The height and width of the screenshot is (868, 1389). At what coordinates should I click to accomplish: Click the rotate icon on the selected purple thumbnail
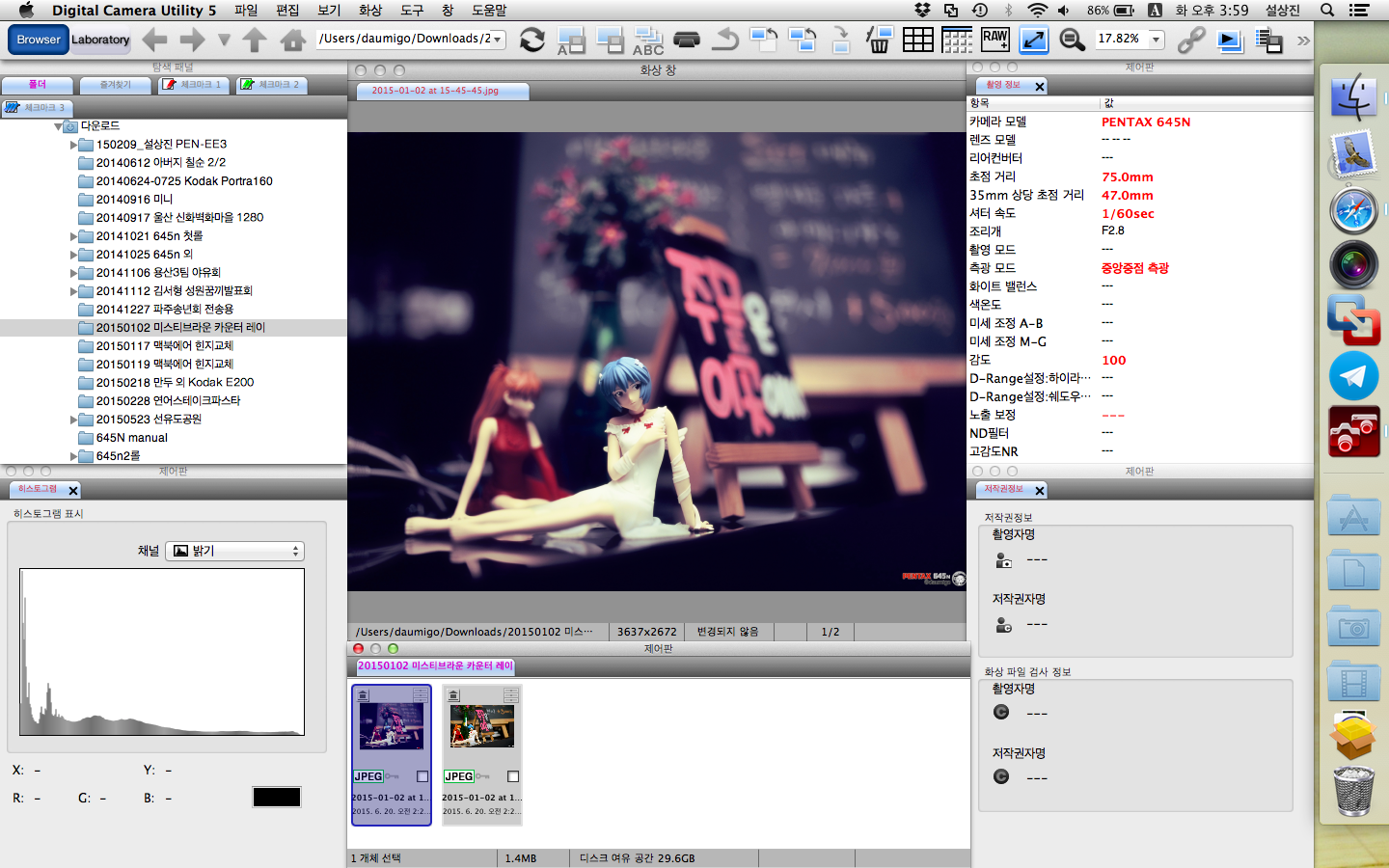click(363, 695)
